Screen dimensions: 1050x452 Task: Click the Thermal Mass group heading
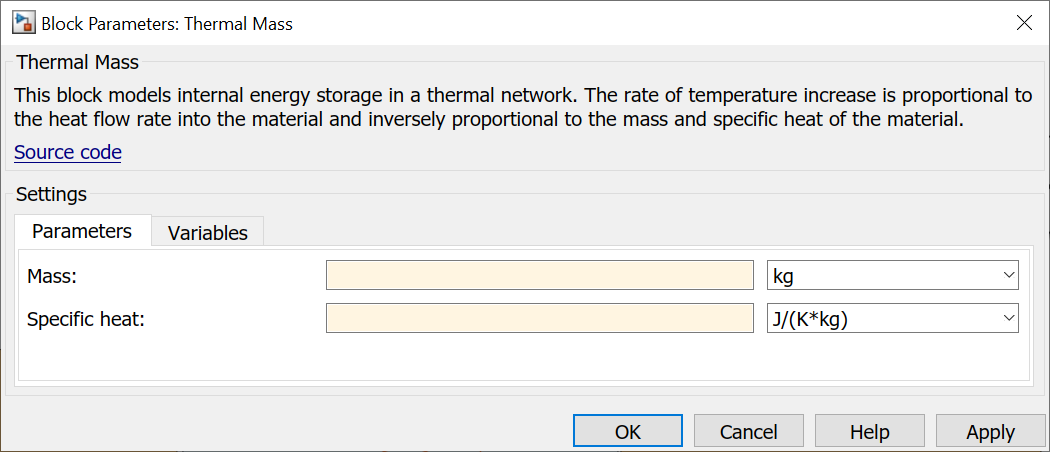[x=78, y=63]
